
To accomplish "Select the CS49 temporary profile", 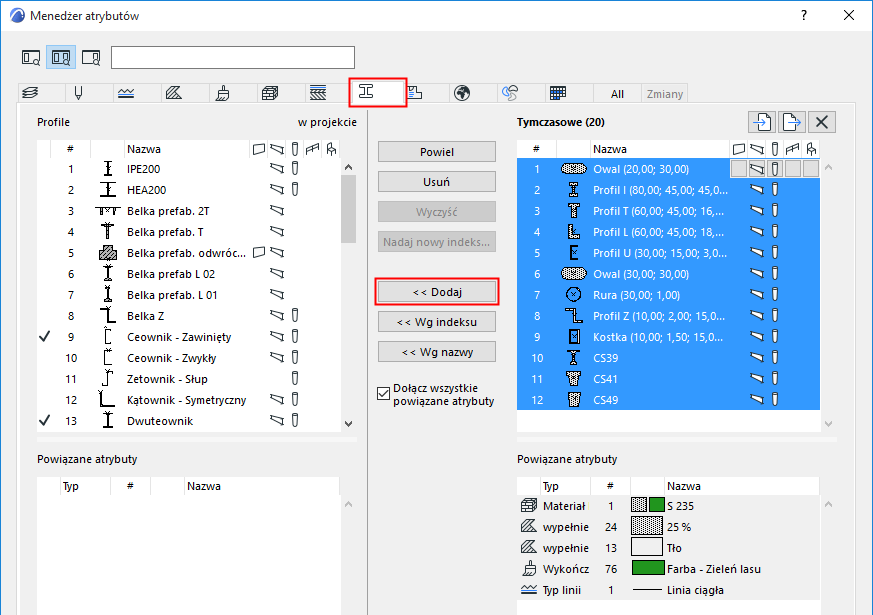I will (x=668, y=400).
